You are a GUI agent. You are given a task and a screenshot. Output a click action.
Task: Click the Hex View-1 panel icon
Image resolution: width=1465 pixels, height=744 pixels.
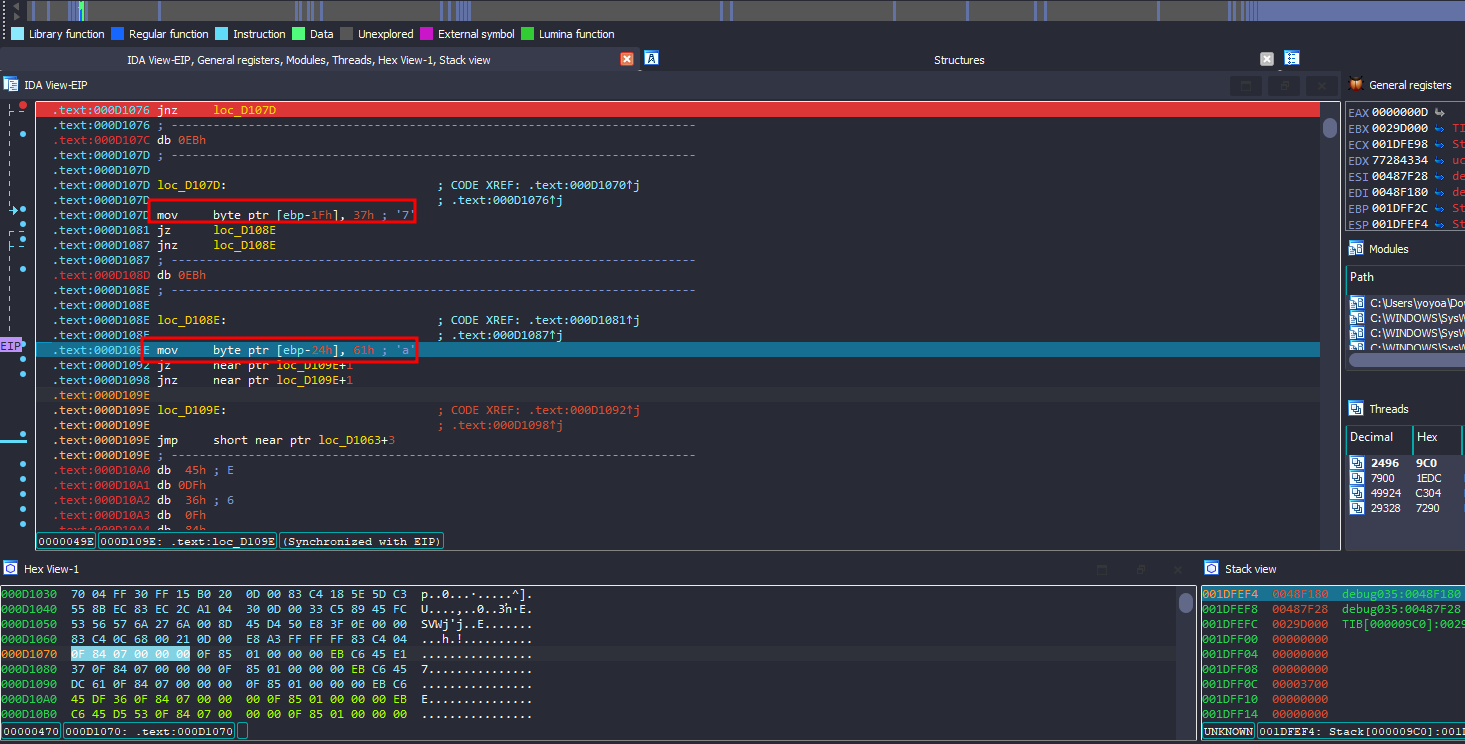pyautogui.click(x=11, y=569)
